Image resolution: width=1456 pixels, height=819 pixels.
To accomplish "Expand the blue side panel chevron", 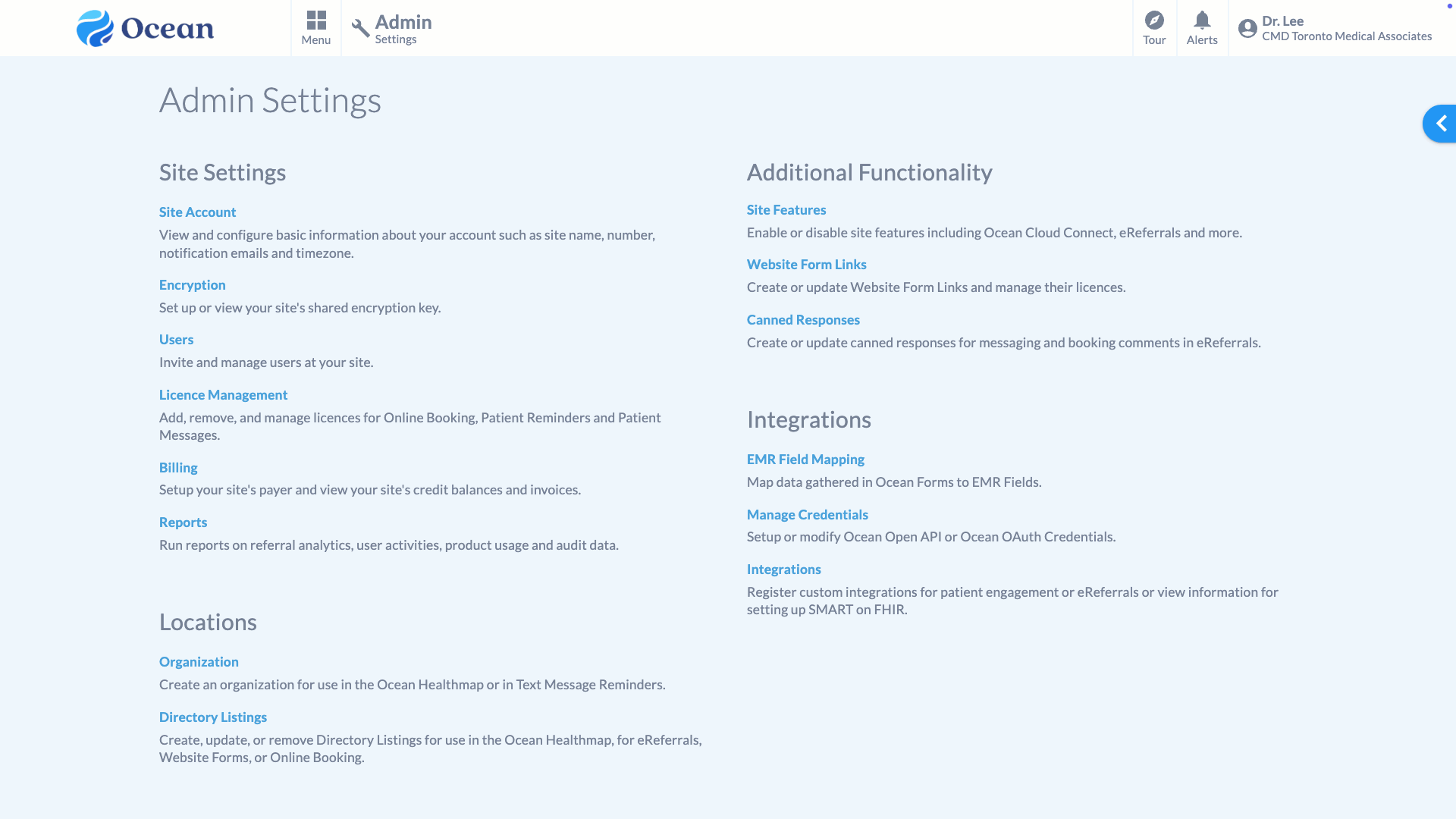I will (x=1441, y=124).
